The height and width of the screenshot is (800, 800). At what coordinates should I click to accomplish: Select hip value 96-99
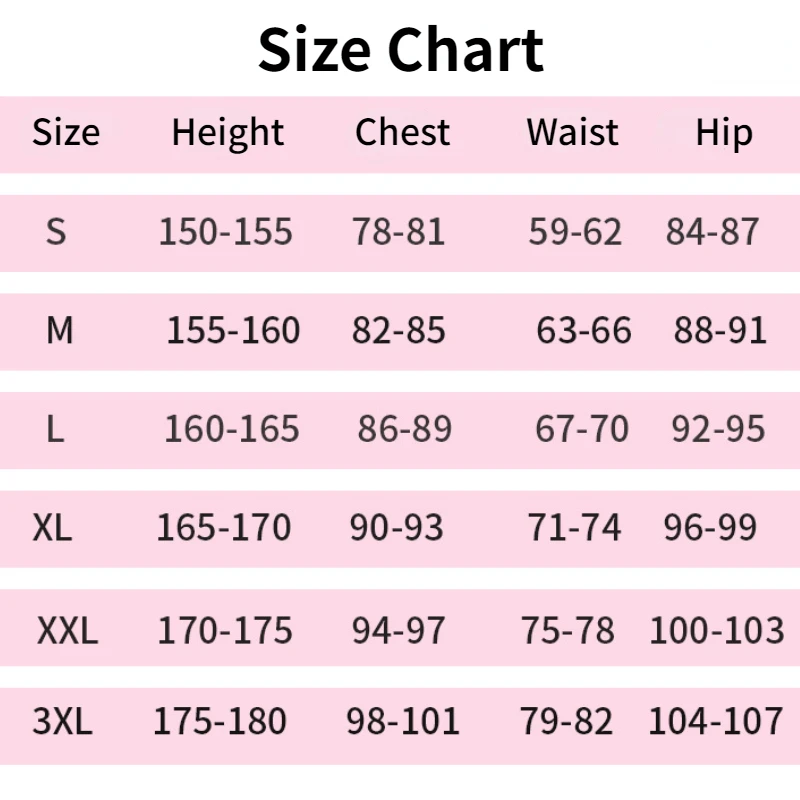pos(710,528)
